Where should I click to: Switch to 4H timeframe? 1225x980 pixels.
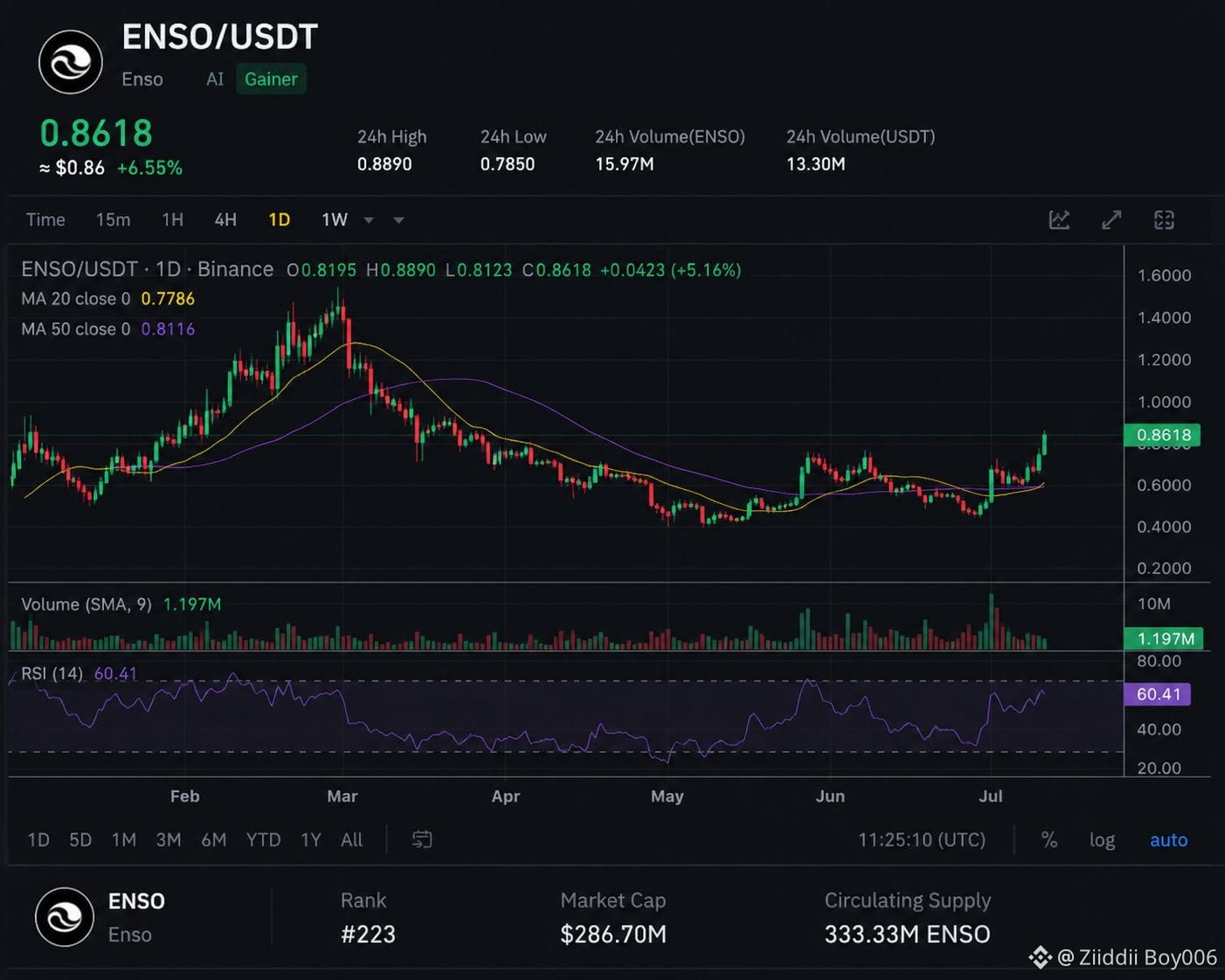coord(225,219)
